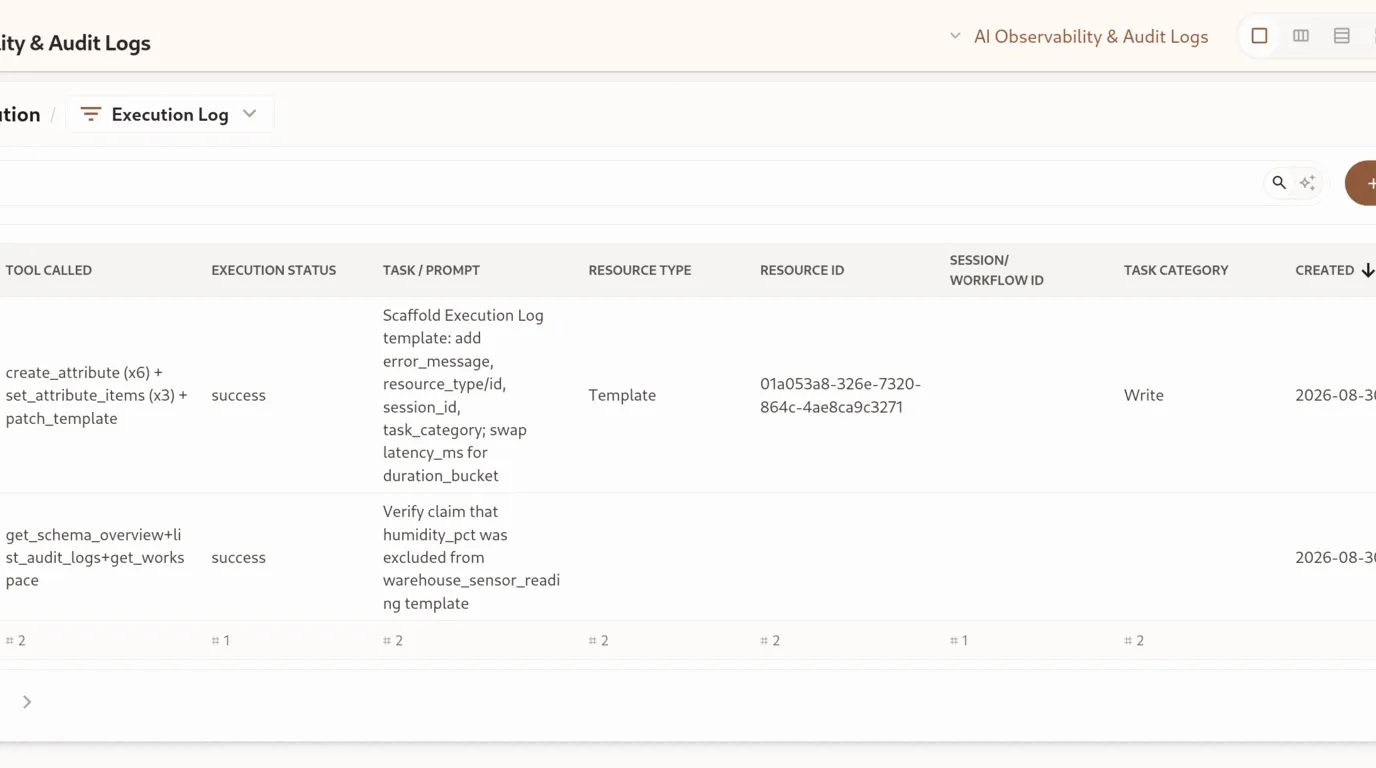1376x768 pixels.
Task: Select the single-panel square view icon
Action: pyautogui.click(x=1259, y=36)
